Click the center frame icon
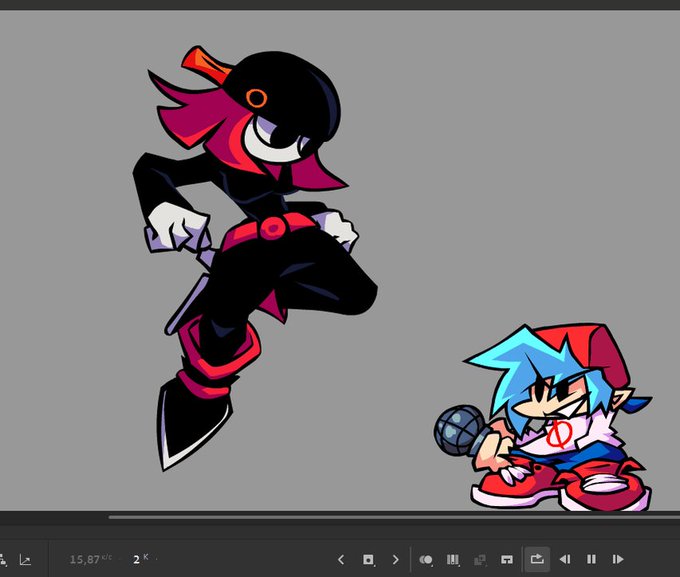The width and height of the screenshot is (680, 577). pyautogui.click(x=507, y=560)
